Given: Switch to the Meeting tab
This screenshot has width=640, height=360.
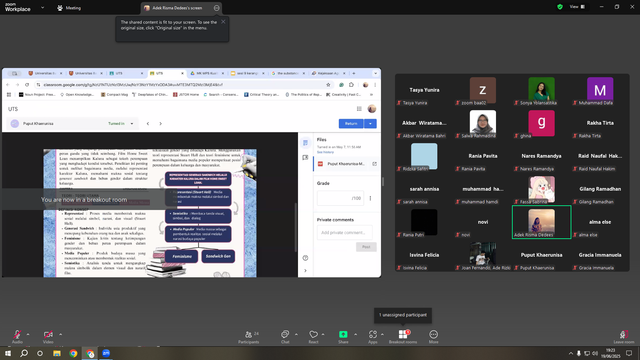Looking at the screenshot, I should coord(69,8).
